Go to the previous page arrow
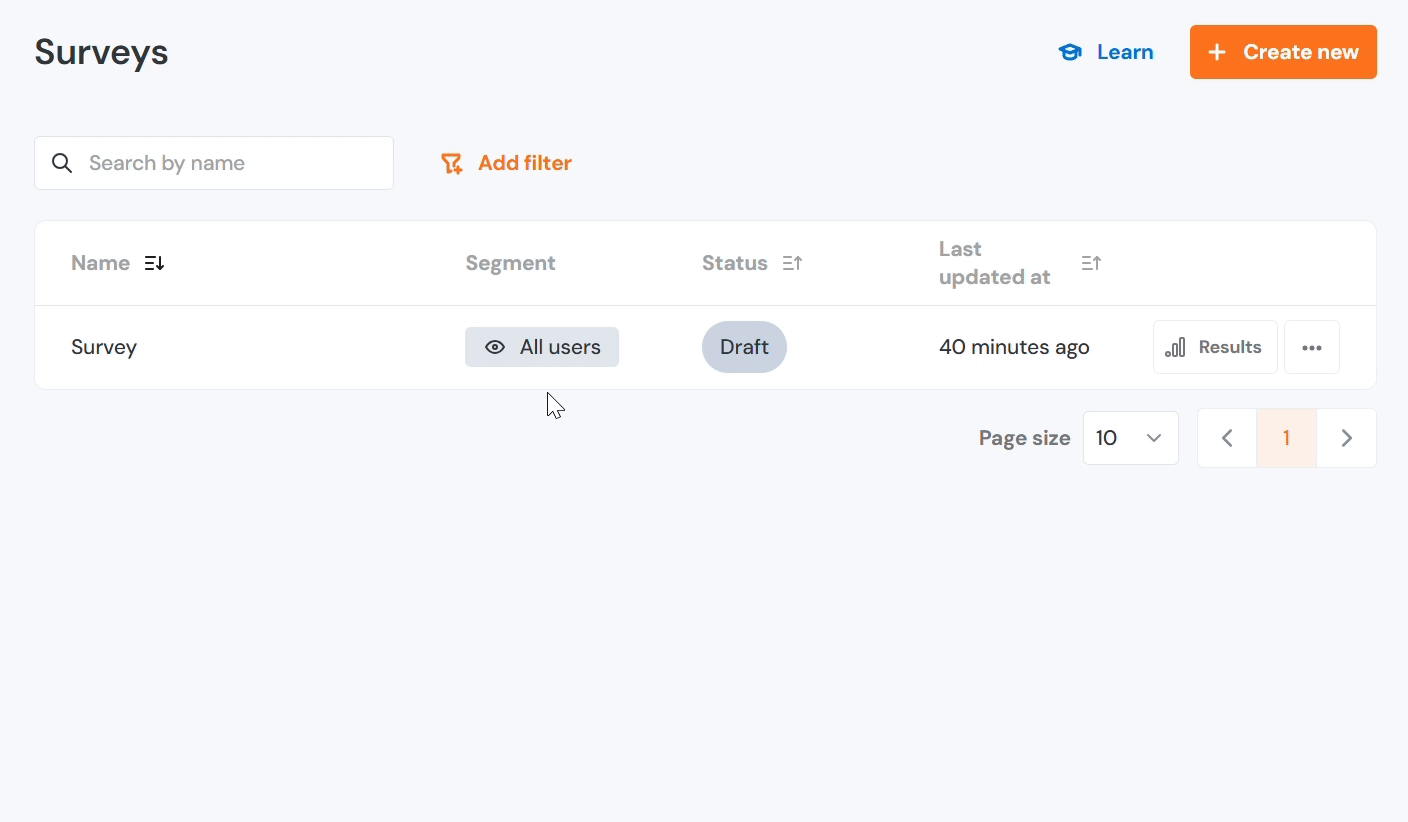The width and height of the screenshot is (1408, 822). click(1227, 438)
